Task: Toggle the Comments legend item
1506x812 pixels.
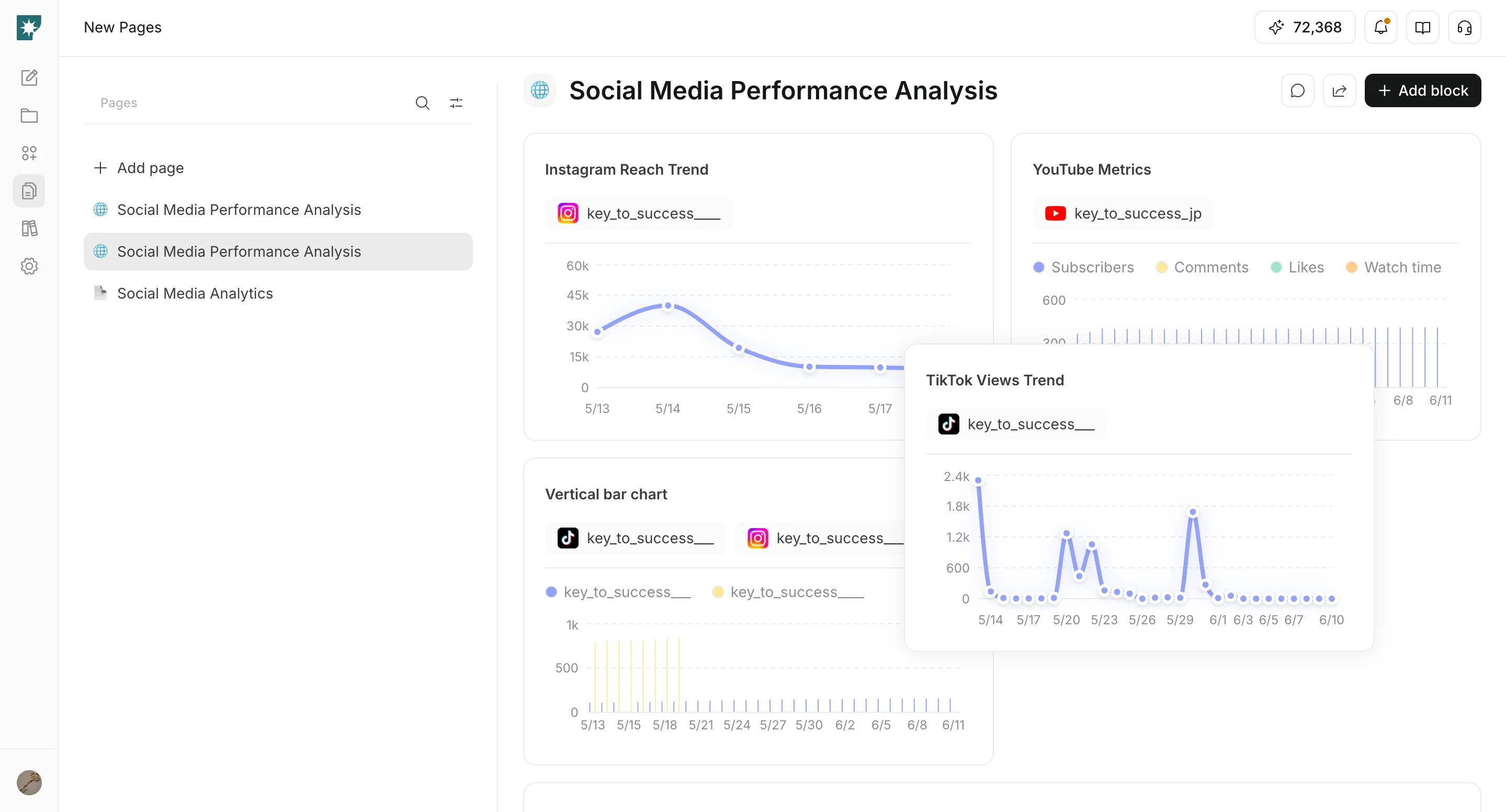Action: 1202,268
